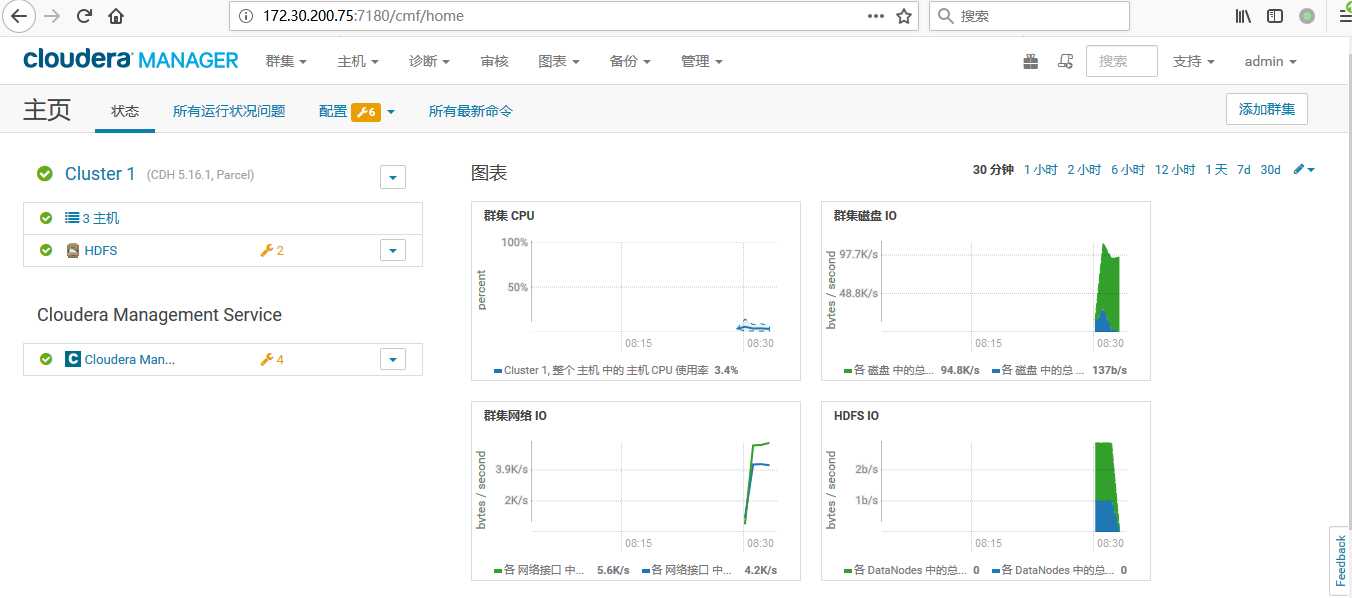Select the 6 小时 time range
The width and height of the screenshot is (1352, 598).
click(x=1128, y=170)
